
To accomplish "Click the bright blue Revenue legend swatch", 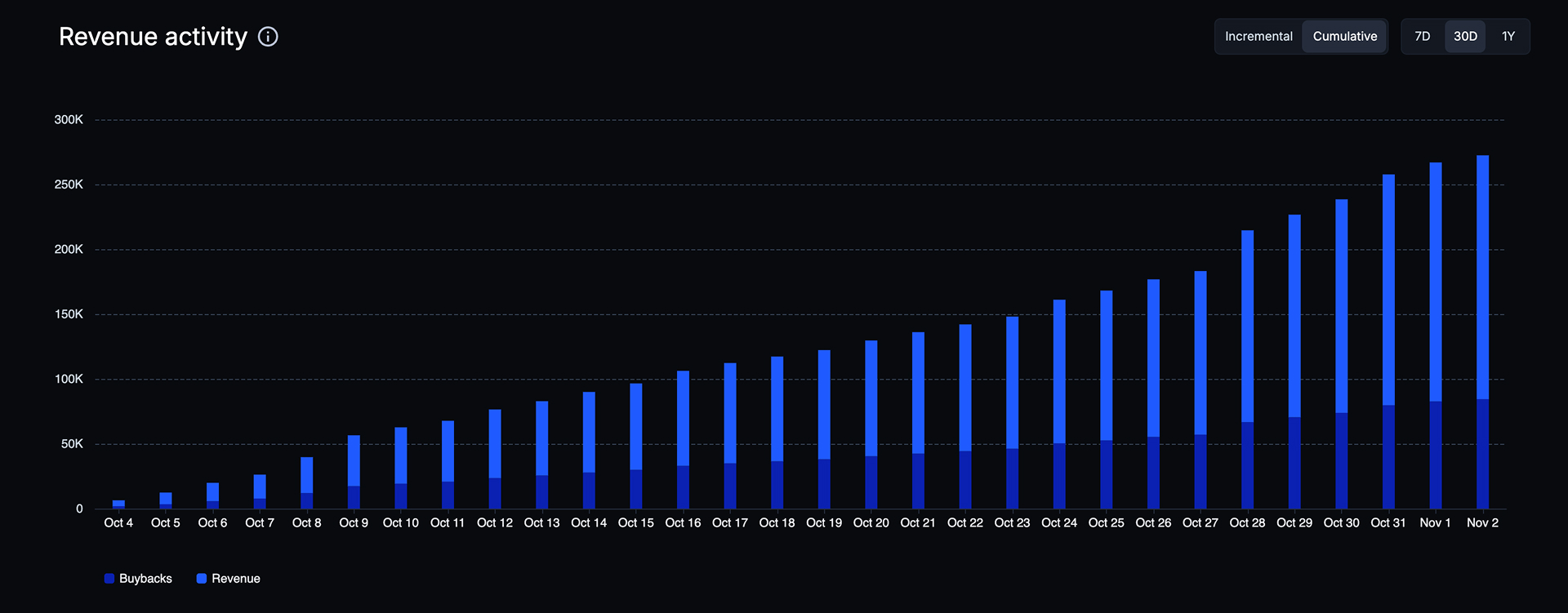I will click(x=202, y=579).
